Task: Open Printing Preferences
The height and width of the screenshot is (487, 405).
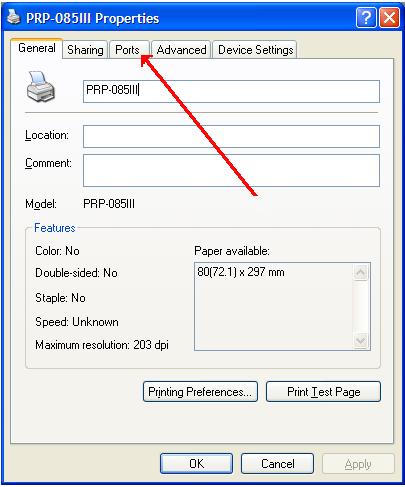Action: click(x=200, y=392)
